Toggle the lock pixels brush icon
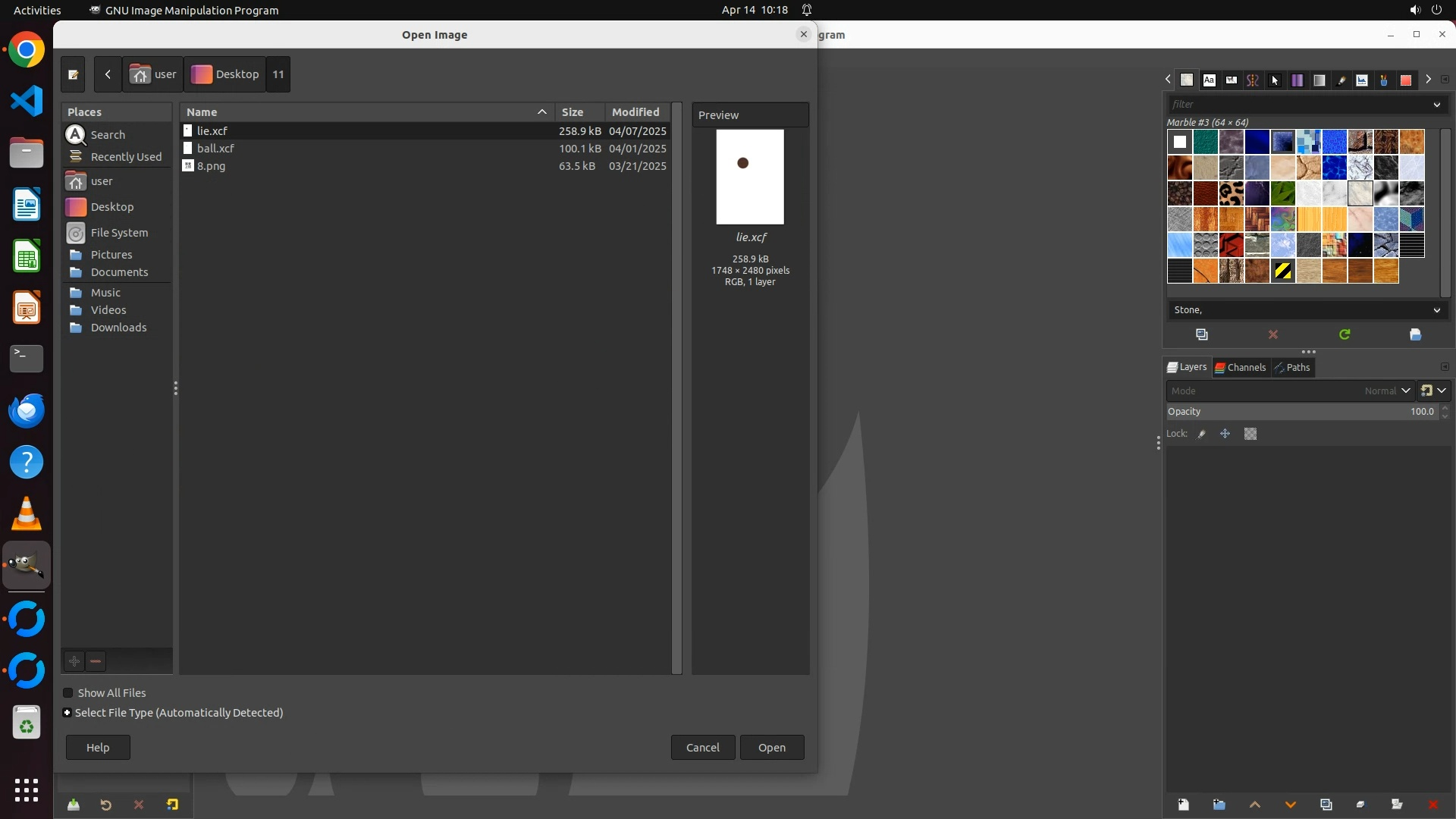 coord(1201,434)
